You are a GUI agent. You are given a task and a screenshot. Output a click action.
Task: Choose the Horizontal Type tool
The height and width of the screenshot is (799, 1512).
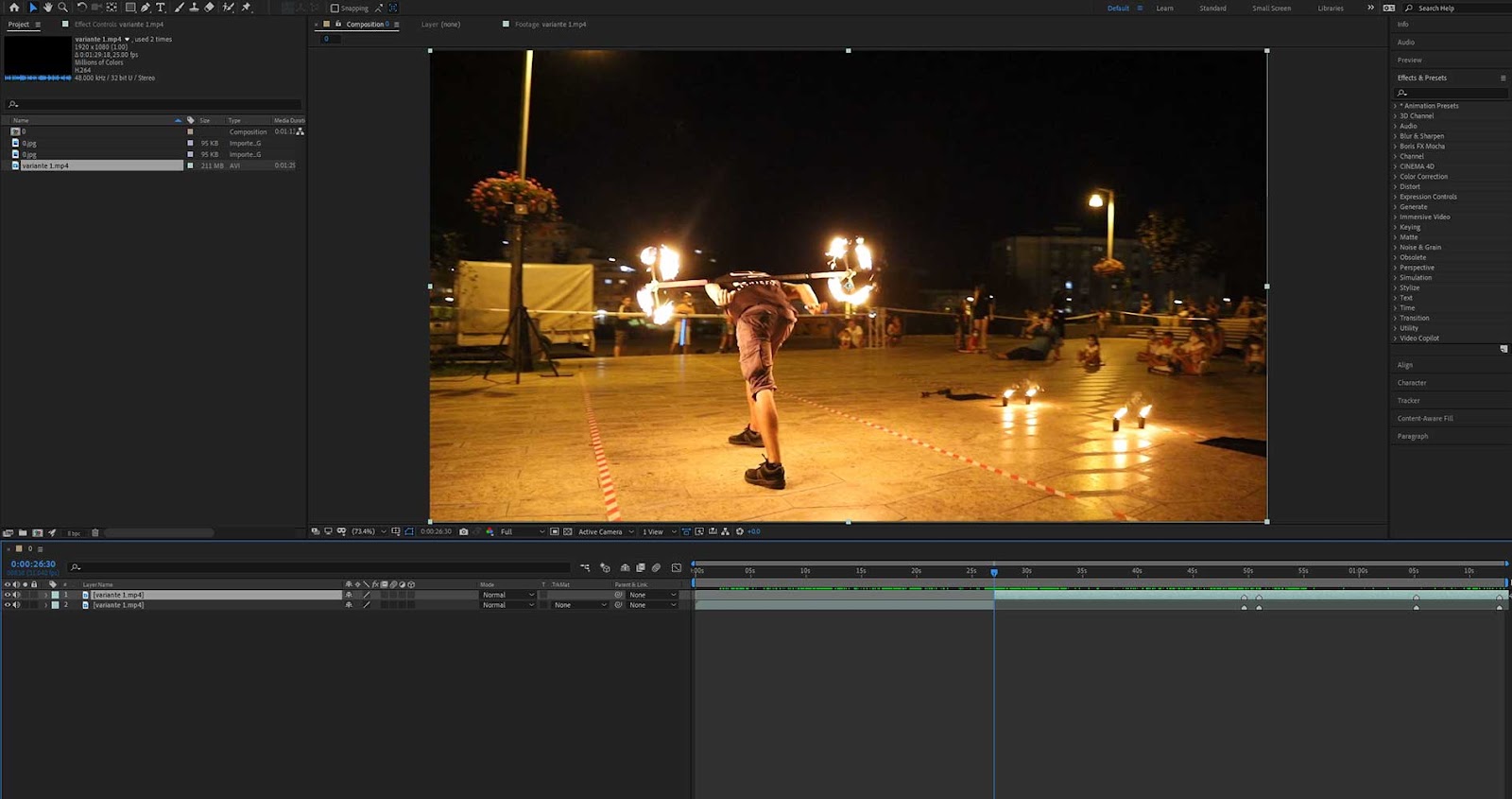coord(161,8)
